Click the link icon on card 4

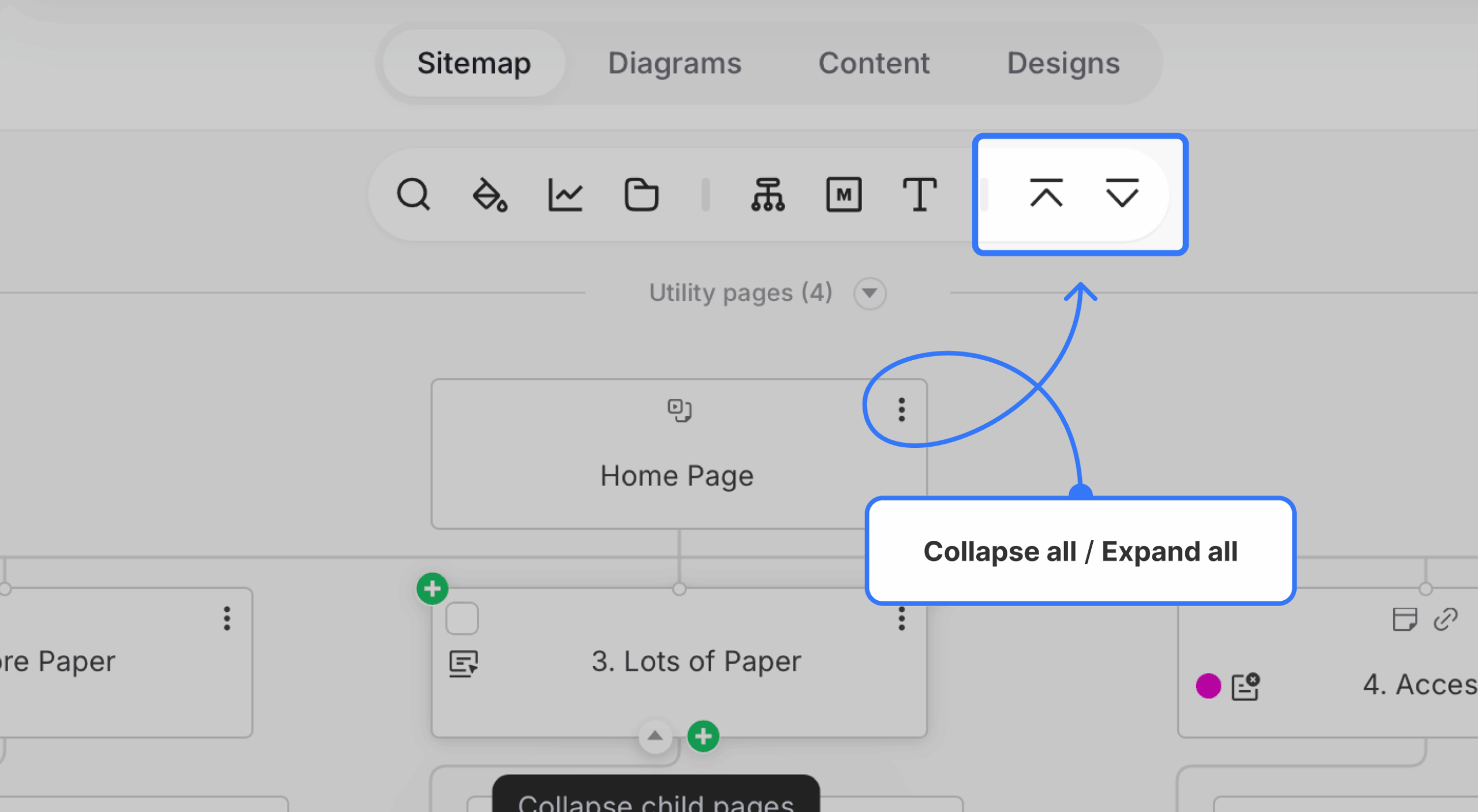(x=1446, y=619)
